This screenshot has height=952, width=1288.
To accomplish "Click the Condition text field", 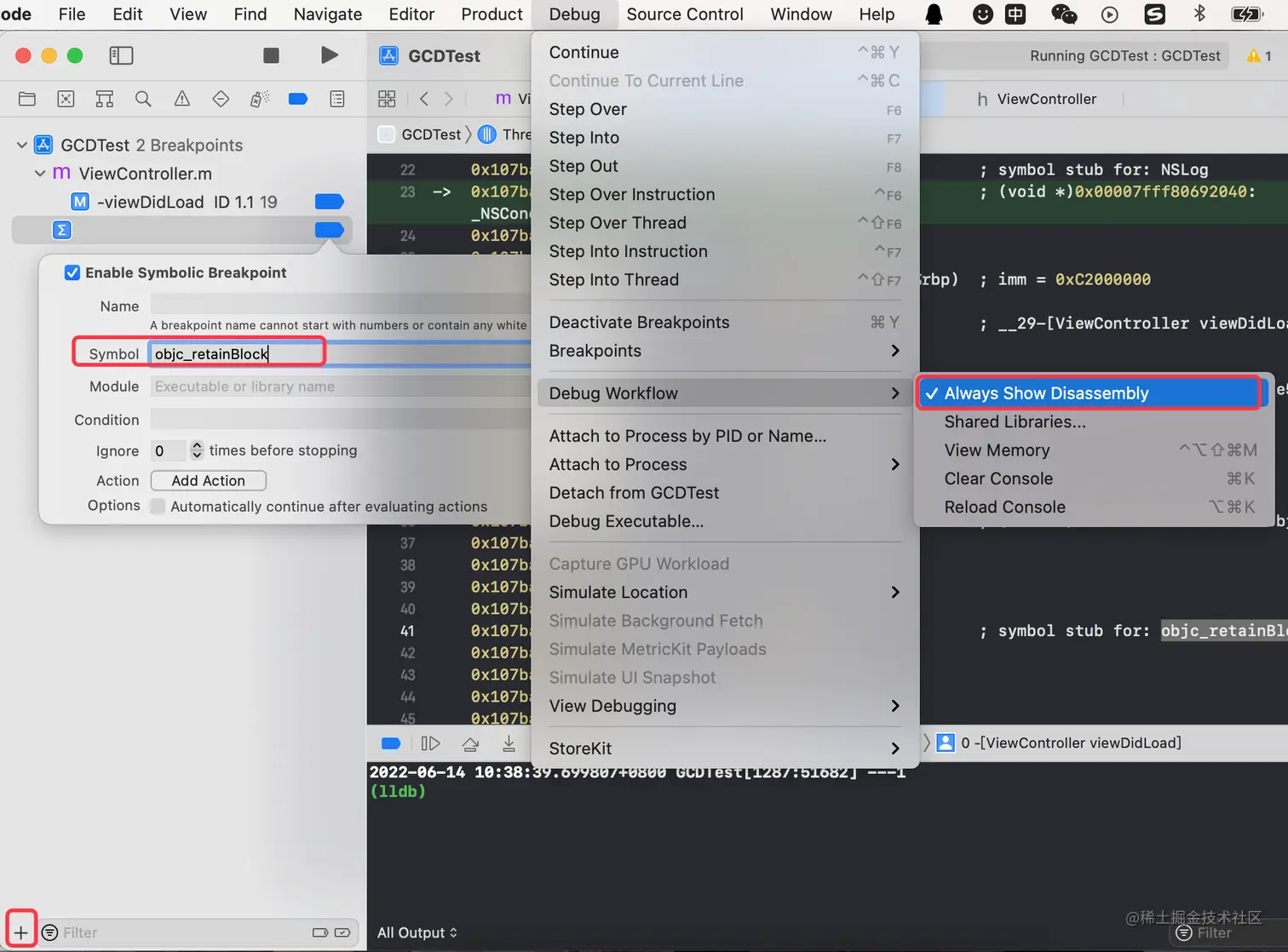I will 341,420.
